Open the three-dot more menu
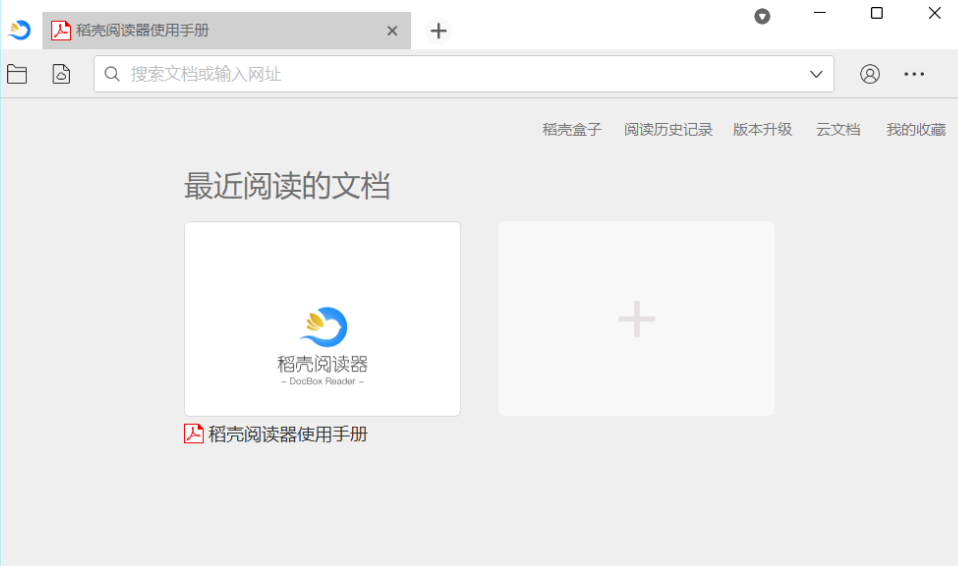 914,74
